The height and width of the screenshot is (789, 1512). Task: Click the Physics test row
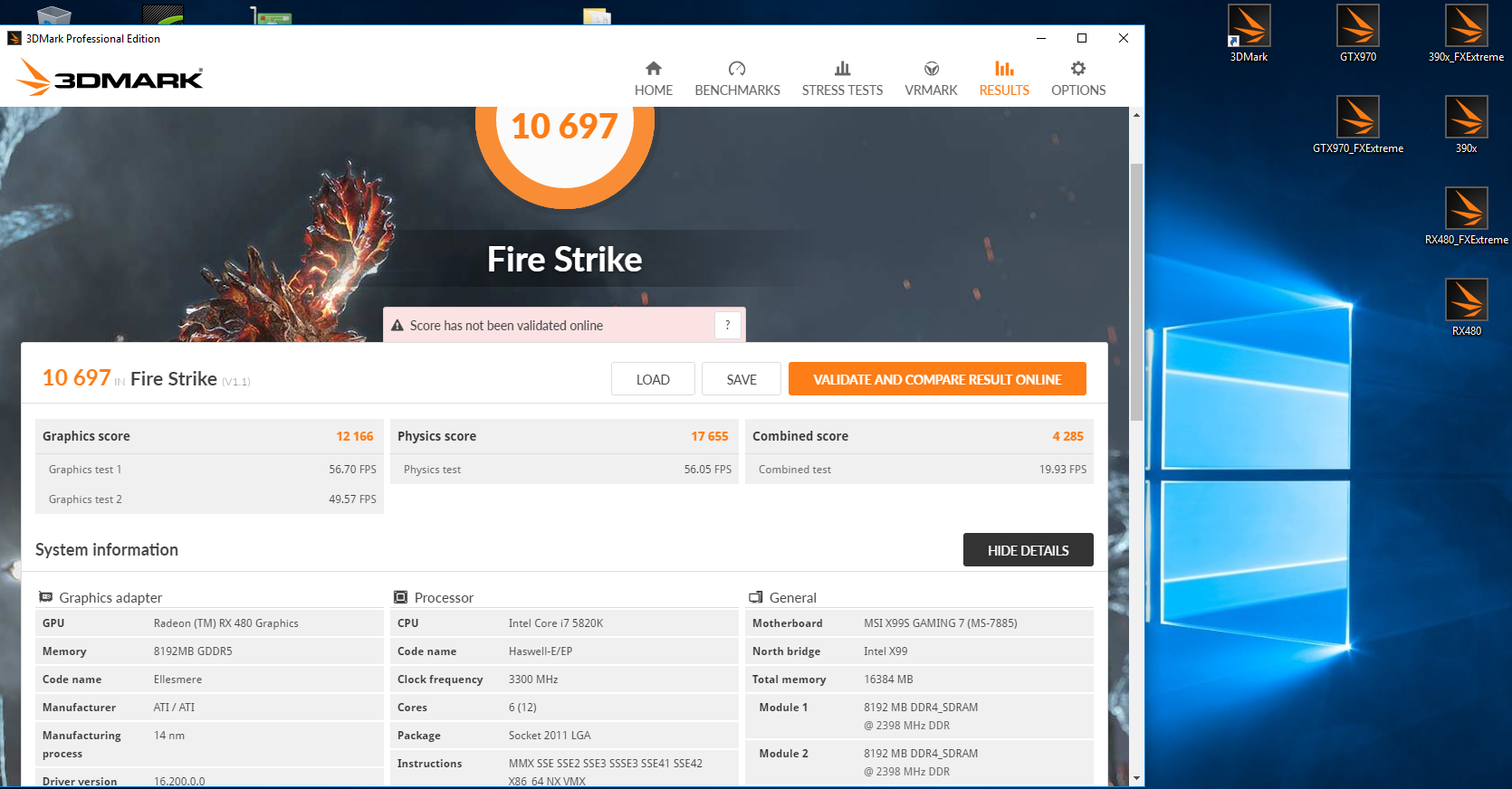[x=564, y=470]
